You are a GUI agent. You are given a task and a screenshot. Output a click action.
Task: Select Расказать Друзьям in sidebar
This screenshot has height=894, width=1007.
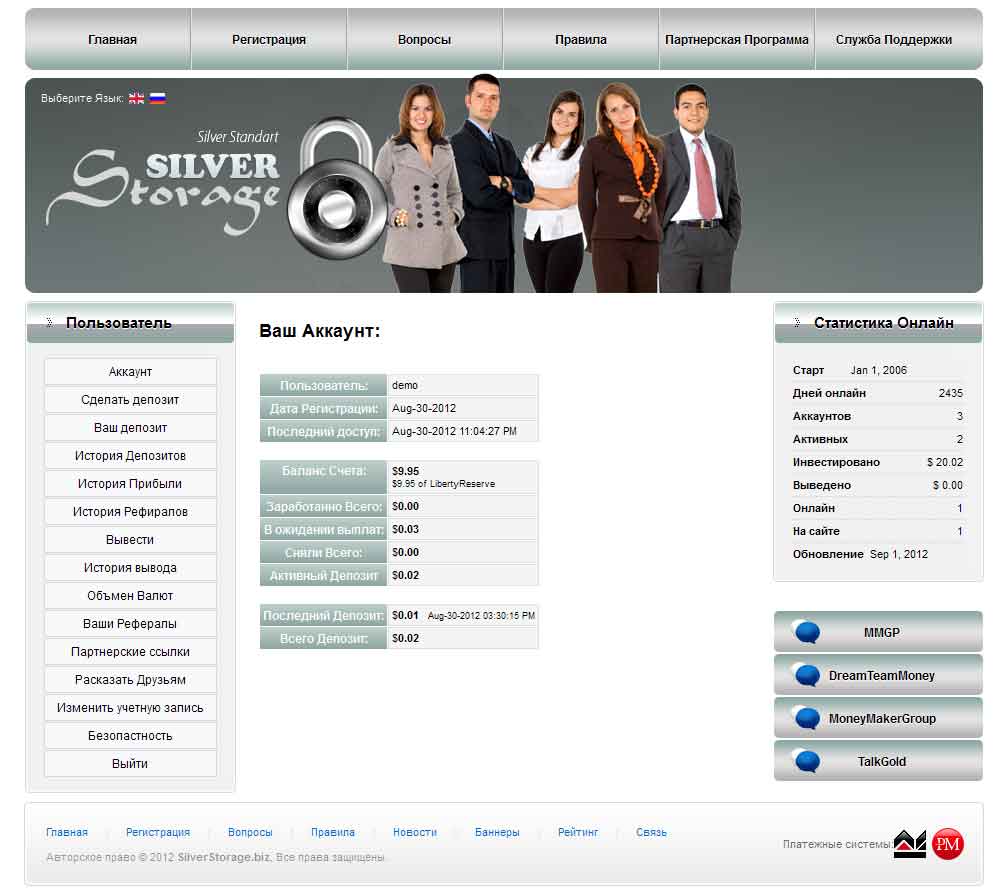tap(130, 679)
